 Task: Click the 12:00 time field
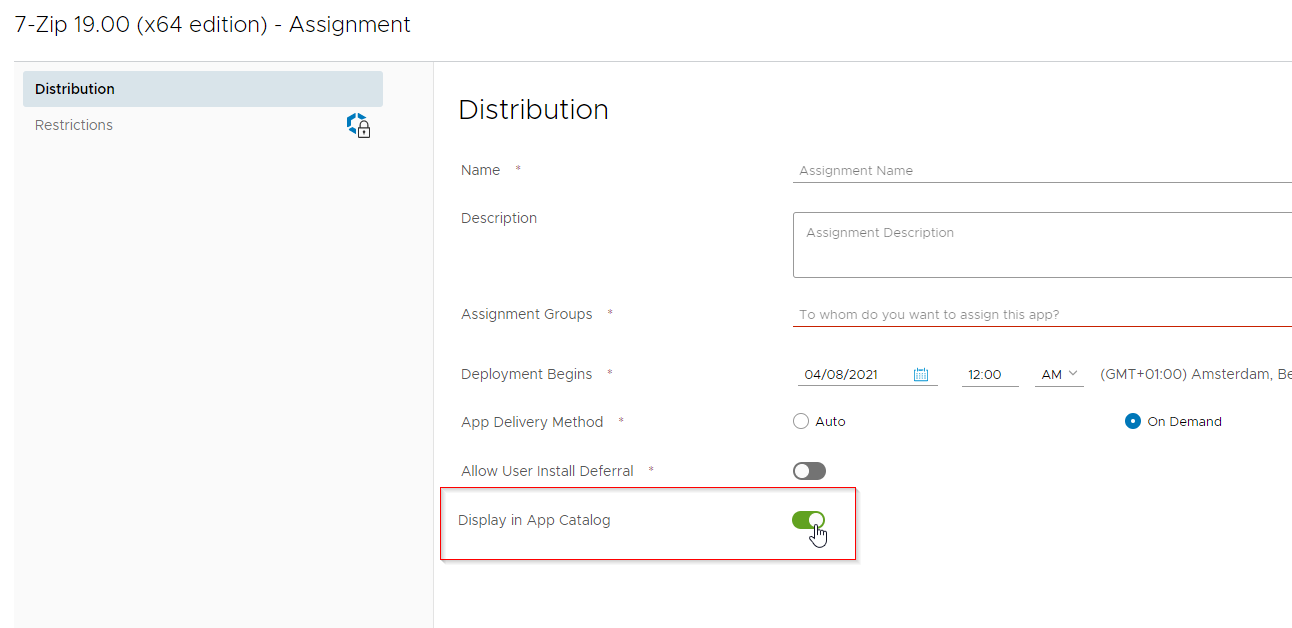988,374
